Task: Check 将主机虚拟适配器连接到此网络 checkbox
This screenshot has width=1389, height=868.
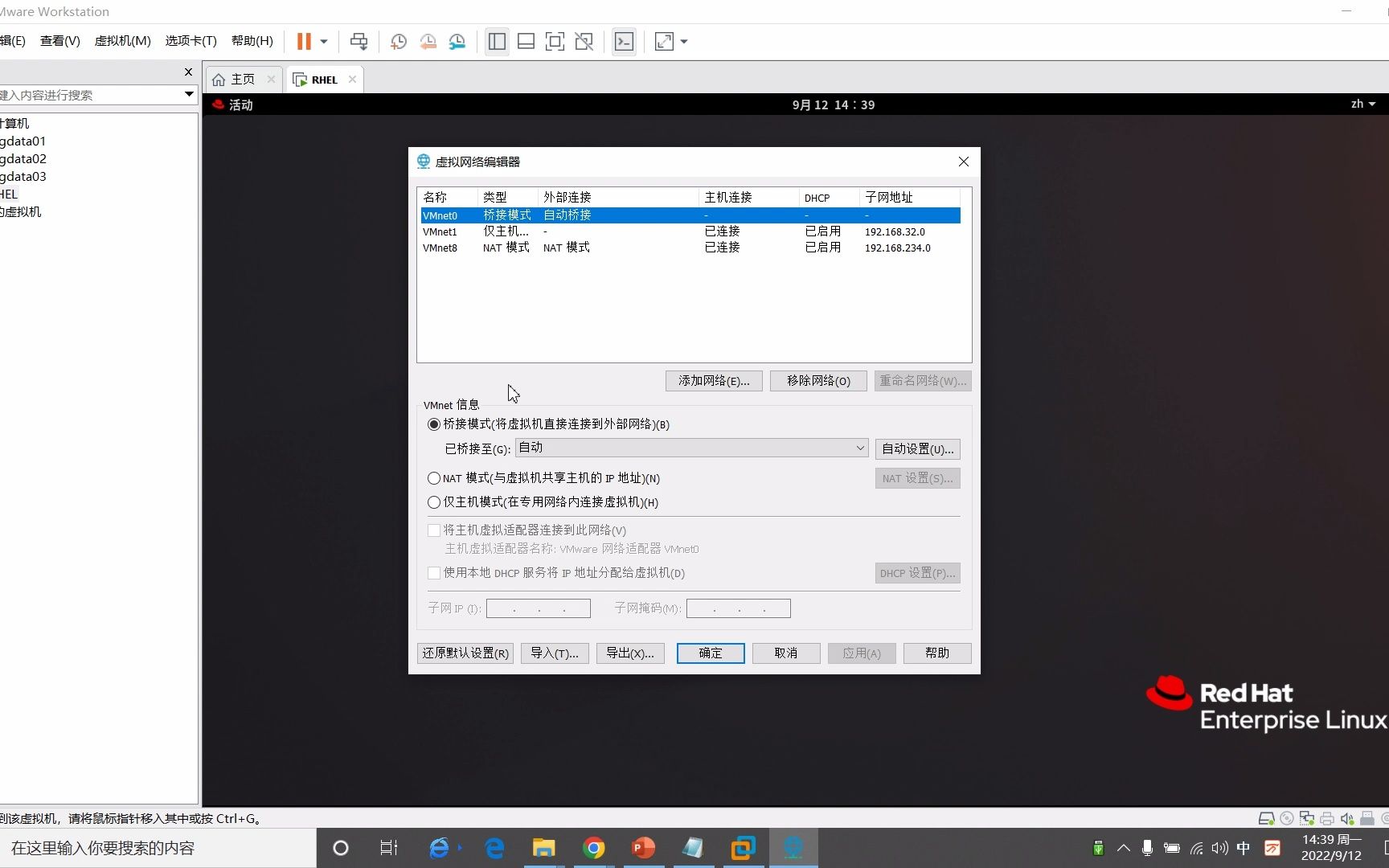Action: coord(434,530)
